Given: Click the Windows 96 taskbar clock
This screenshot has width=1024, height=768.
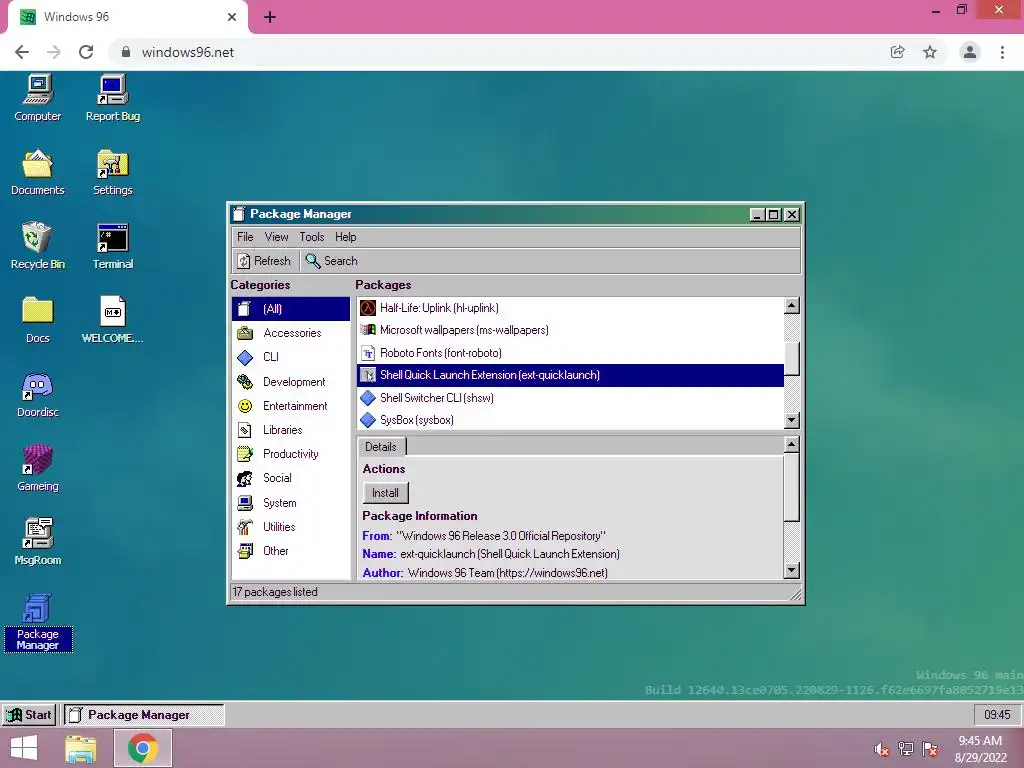Looking at the screenshot, I should 997,715.
